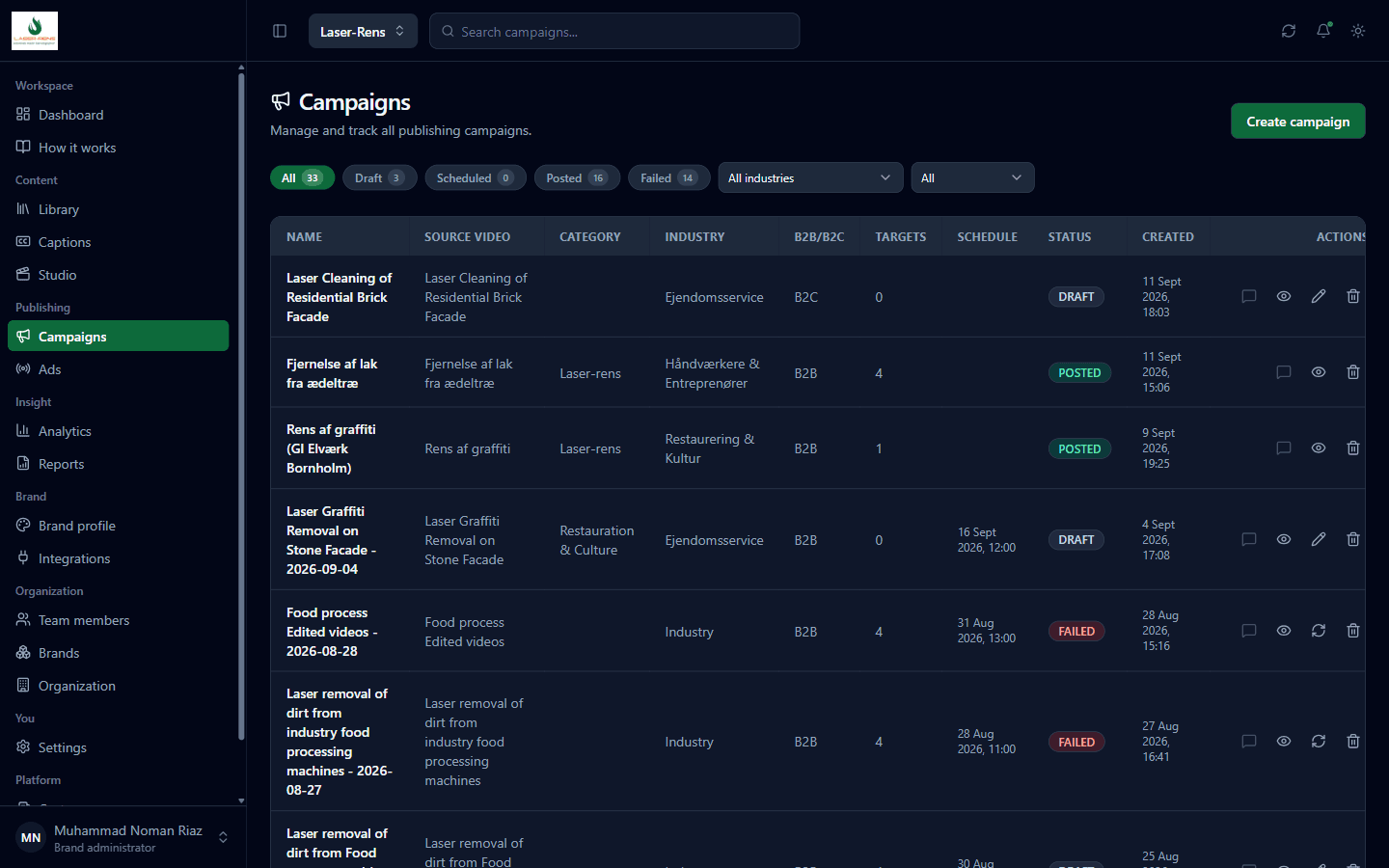The height and width of the screenshot is (868, 1389).
Task: Expand the All industries dropdown
Action: tap(810, 177)
